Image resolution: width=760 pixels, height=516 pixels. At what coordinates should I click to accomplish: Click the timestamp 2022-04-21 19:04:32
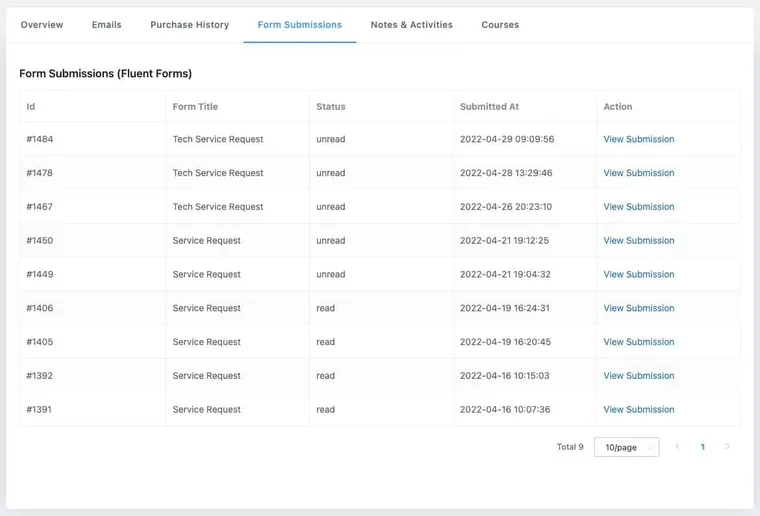coord(505,274)
